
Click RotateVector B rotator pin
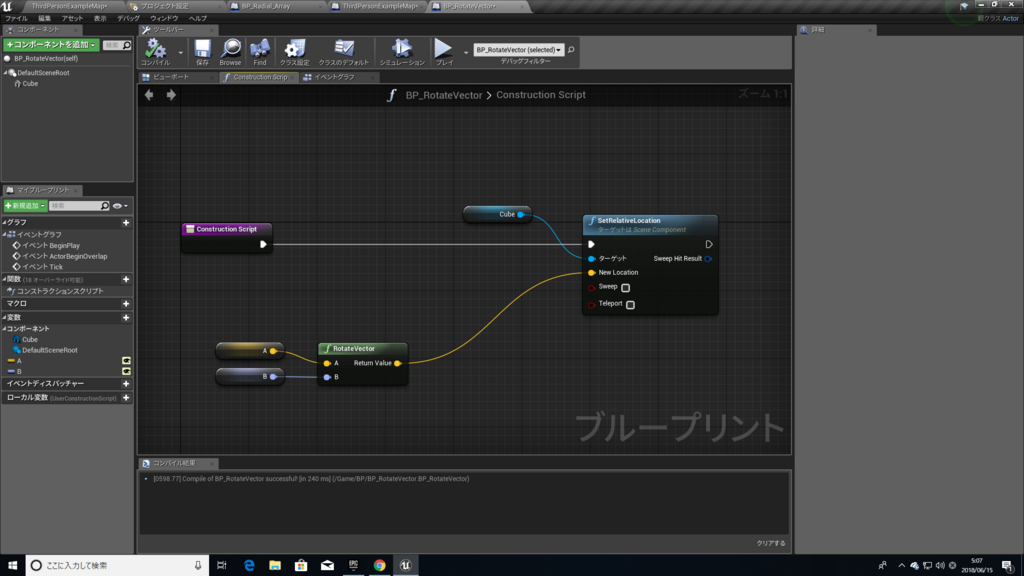pyautogui.click(x=327, y=377)
